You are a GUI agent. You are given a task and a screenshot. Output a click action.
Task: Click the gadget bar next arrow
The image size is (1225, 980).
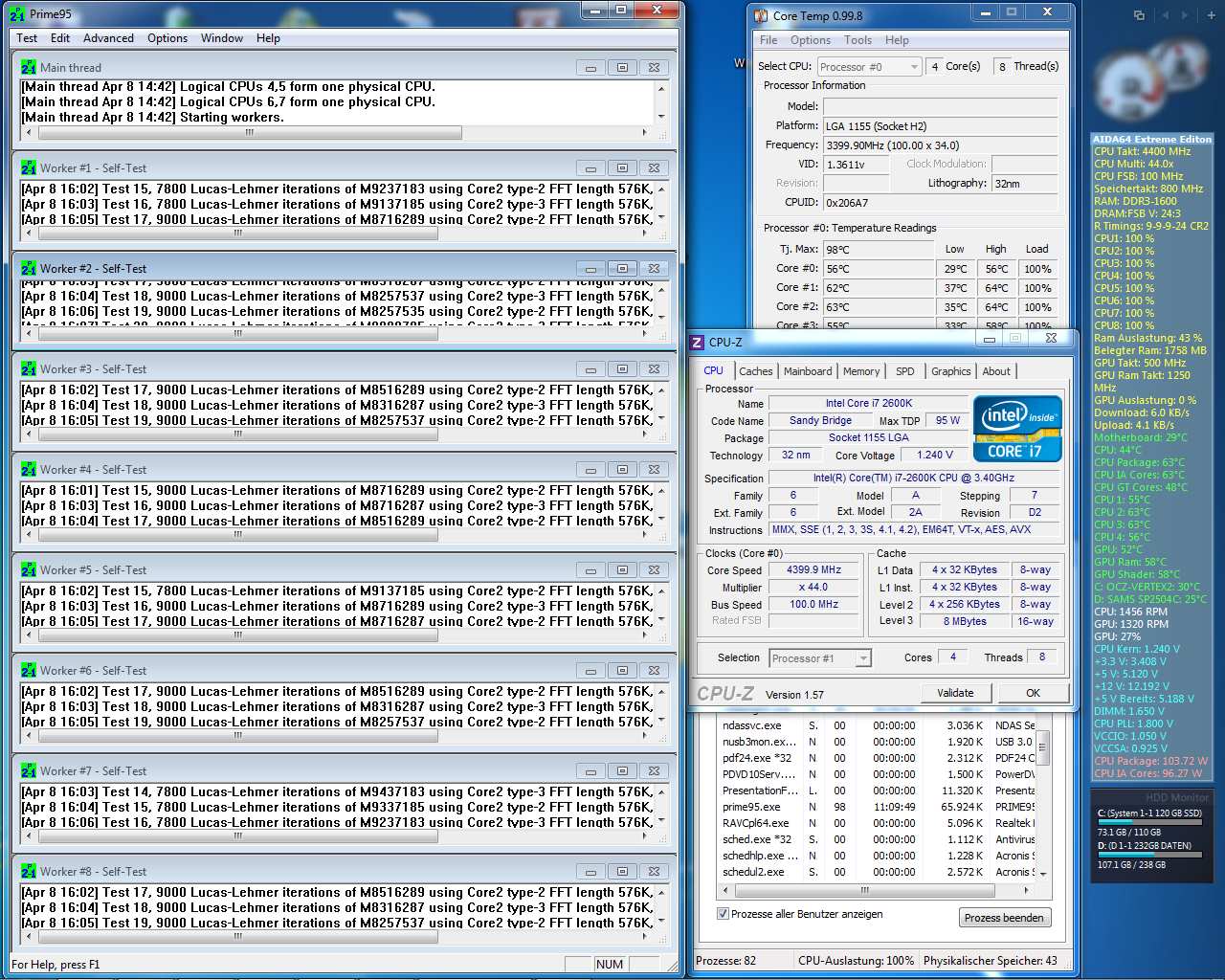1186,15
